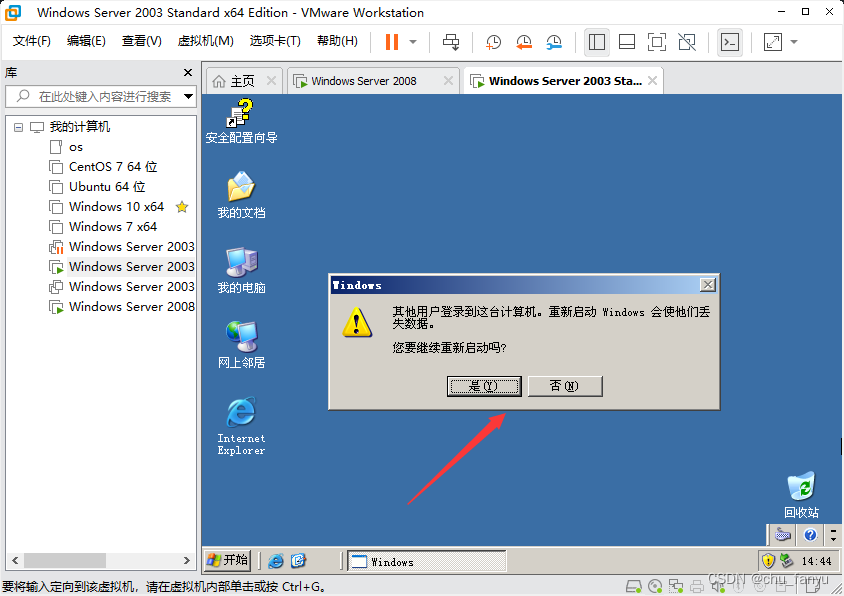Click the second quick launch icon
The height and width of the screenshot is (596, 844).
click(298, 561)
